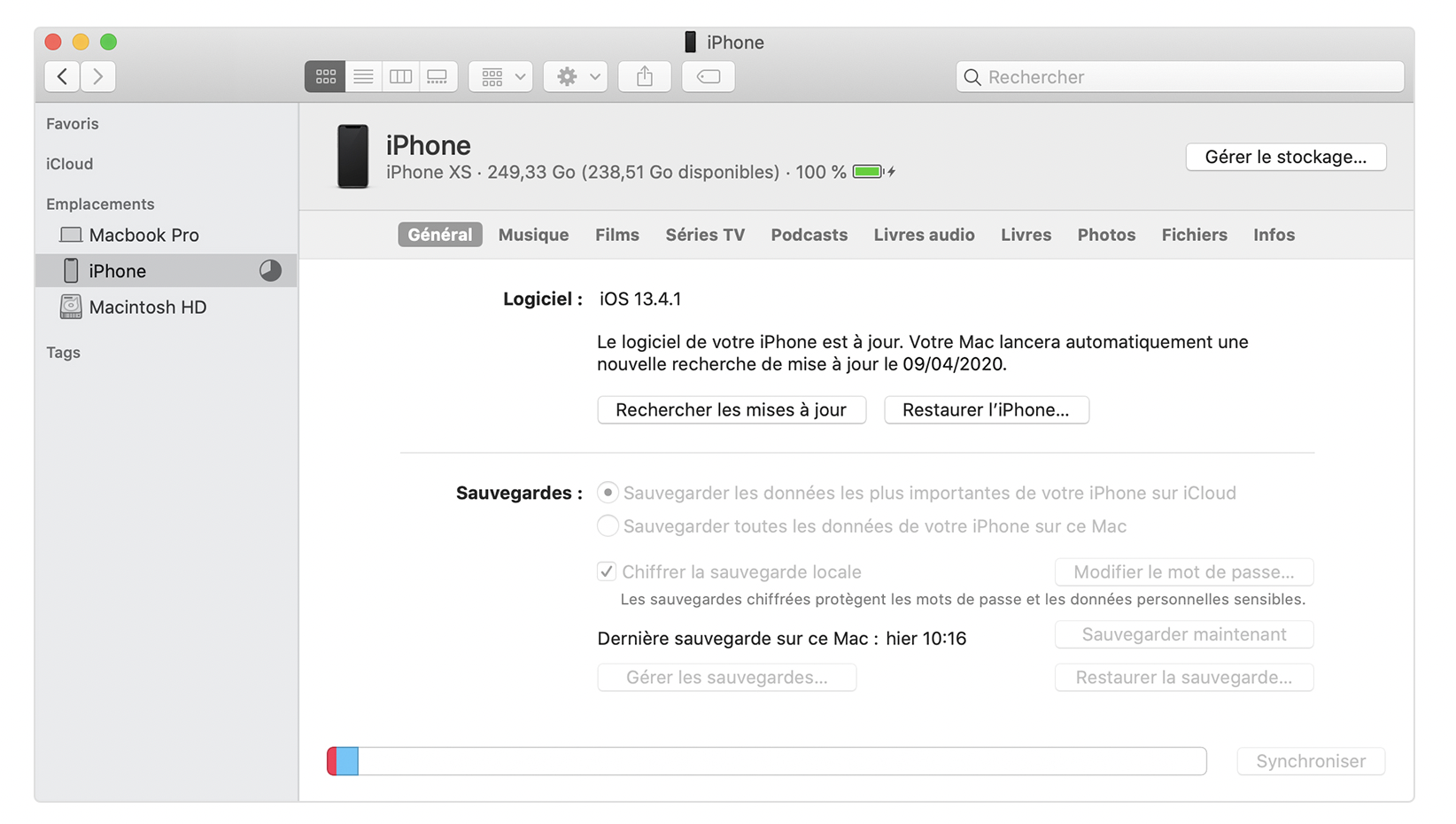Click the iPhone sync progress icon in sidebar

(x=270, y=271)
